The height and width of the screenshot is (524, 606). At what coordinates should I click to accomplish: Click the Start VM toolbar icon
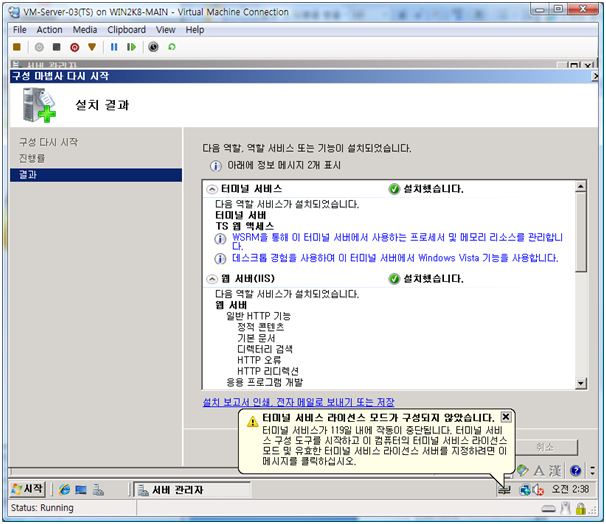tap(39, 47)
